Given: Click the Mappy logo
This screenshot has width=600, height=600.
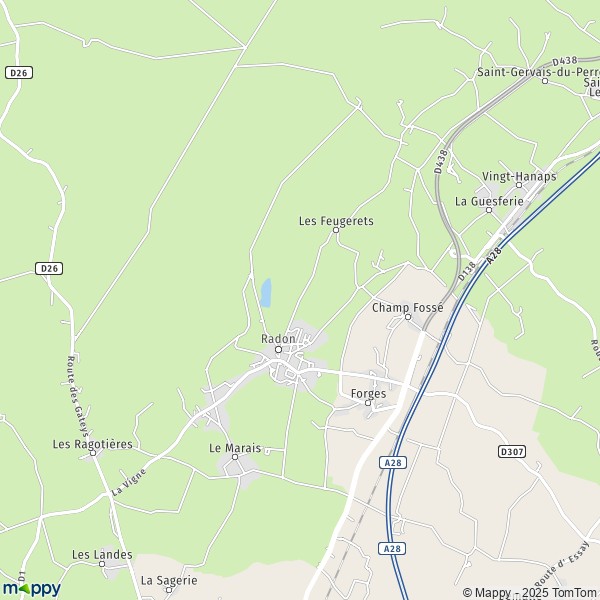Looking at the screenshot, I should (x=32, y=589).
